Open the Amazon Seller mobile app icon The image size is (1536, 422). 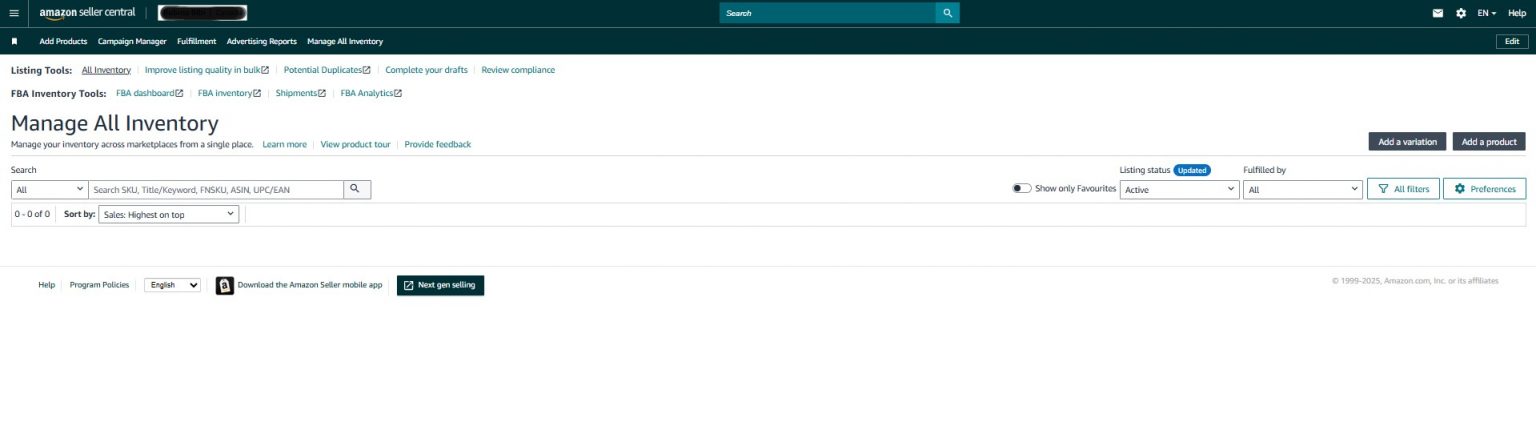(225, 285)
